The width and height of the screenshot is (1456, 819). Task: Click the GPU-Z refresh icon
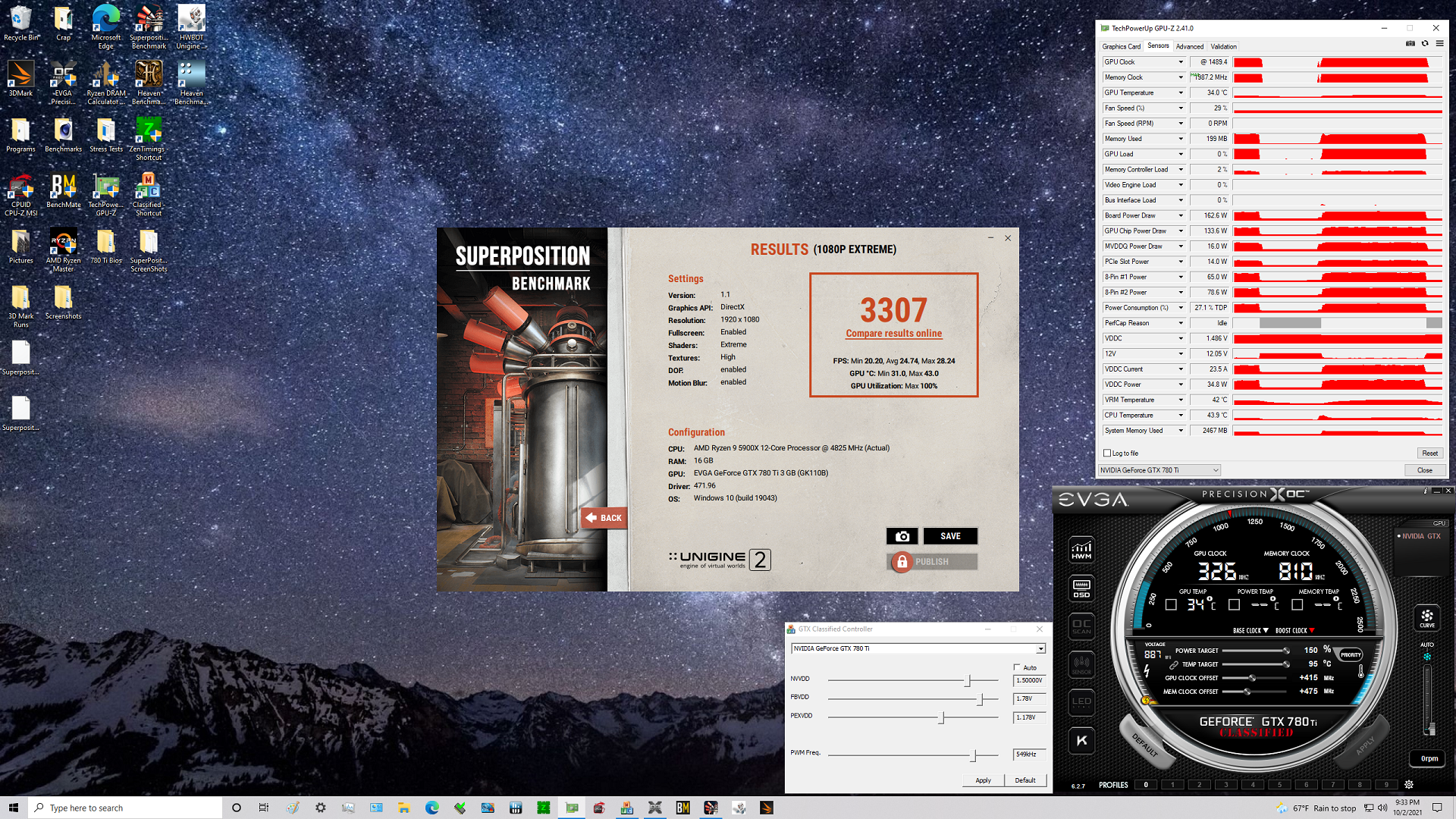point(1425,44)
